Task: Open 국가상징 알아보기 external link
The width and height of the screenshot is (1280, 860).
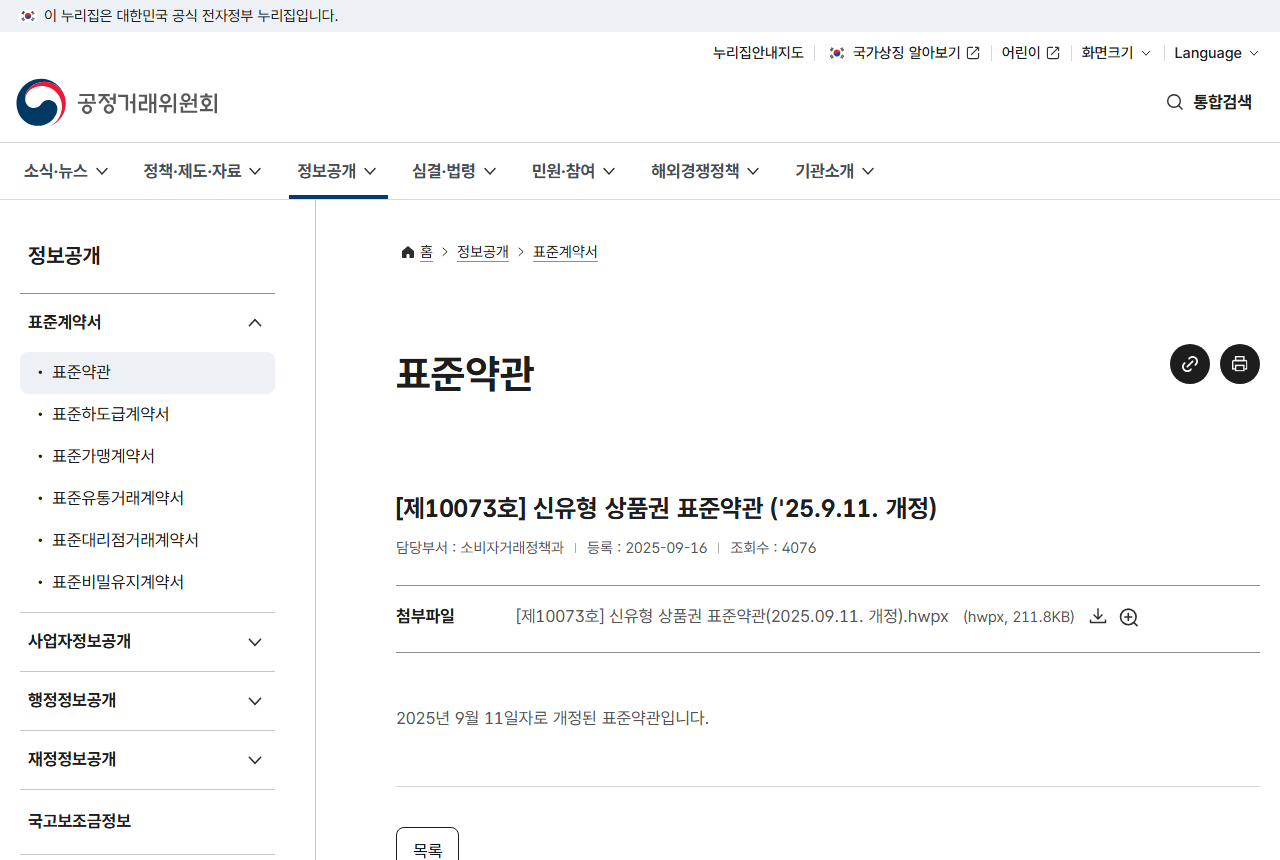Action: tap(904, 53)
